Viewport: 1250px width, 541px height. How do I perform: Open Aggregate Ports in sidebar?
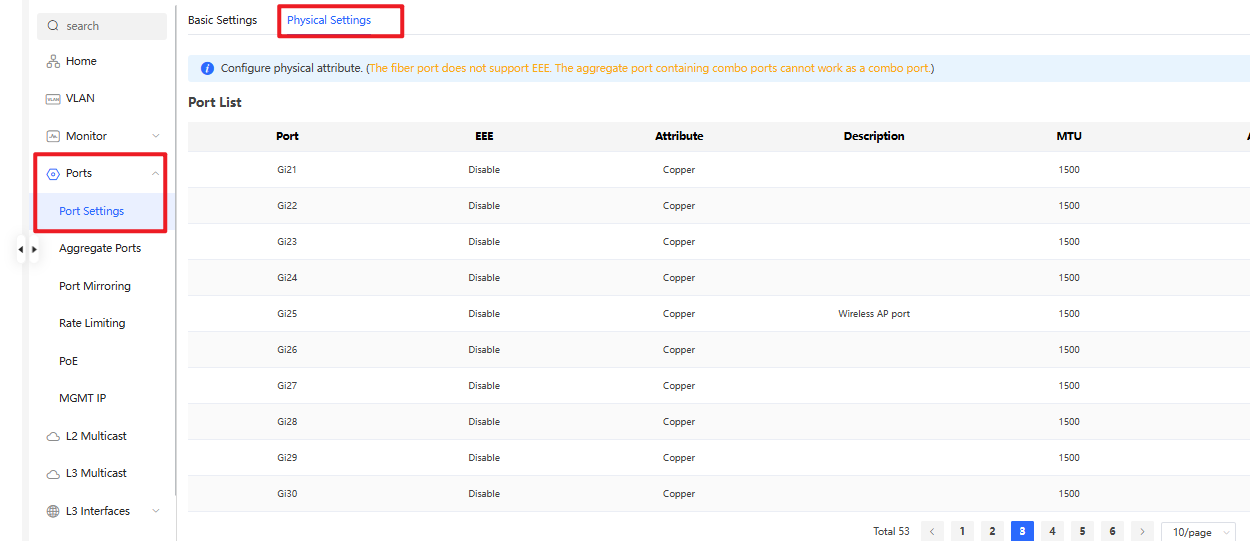tap(100, 248)
